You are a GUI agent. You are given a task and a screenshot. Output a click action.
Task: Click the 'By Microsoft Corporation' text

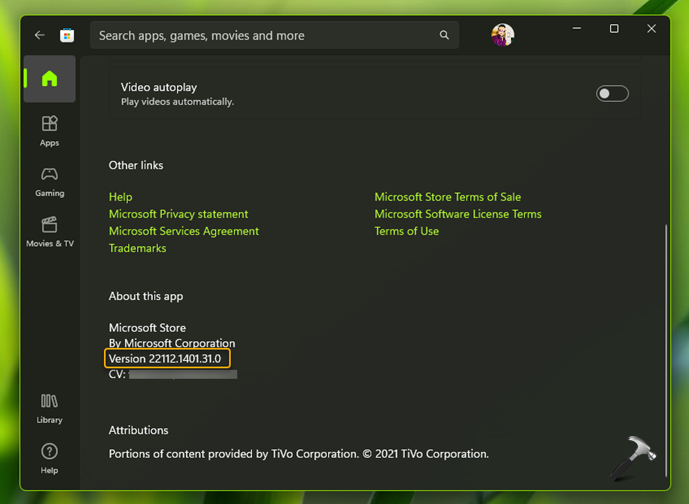(172, 343)
